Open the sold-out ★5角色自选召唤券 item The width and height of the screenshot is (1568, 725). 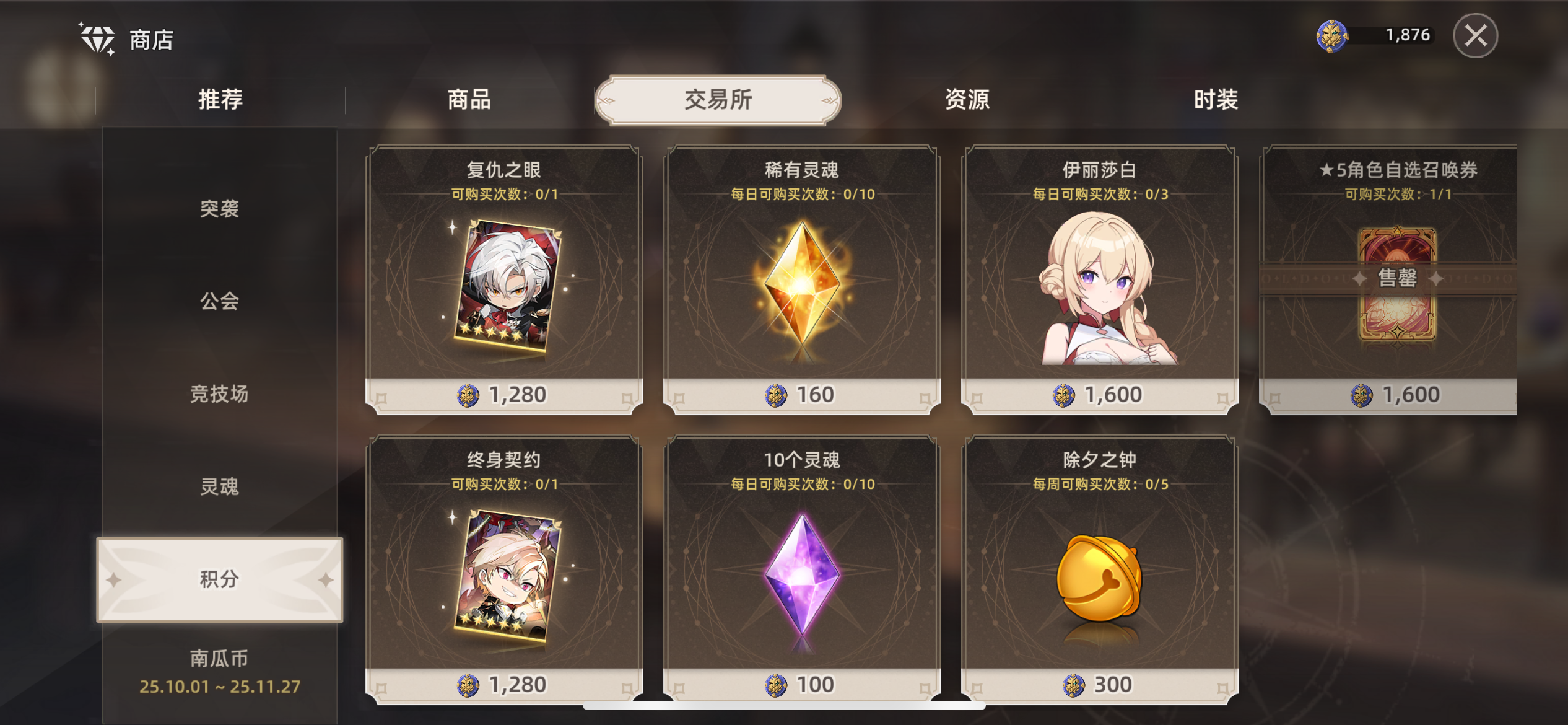[1389, 279]
